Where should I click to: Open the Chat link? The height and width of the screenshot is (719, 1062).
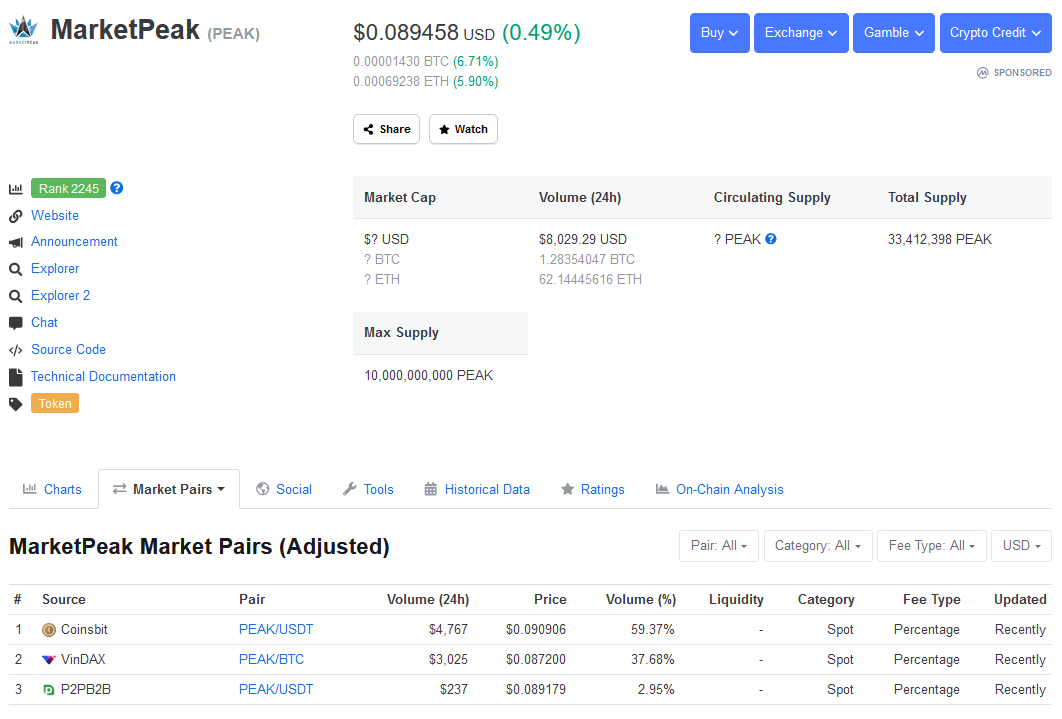[45, 323]
